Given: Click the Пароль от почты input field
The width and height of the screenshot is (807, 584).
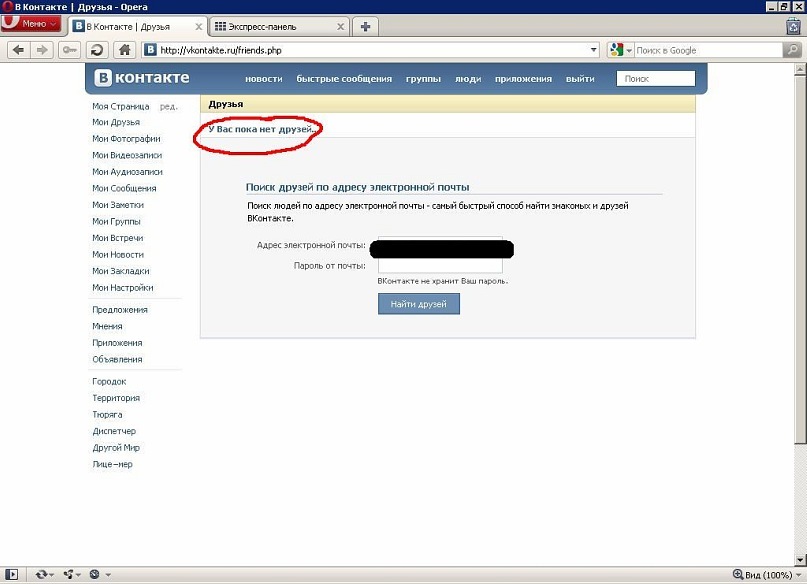Looking at the screenshot, I should (440, 265).
